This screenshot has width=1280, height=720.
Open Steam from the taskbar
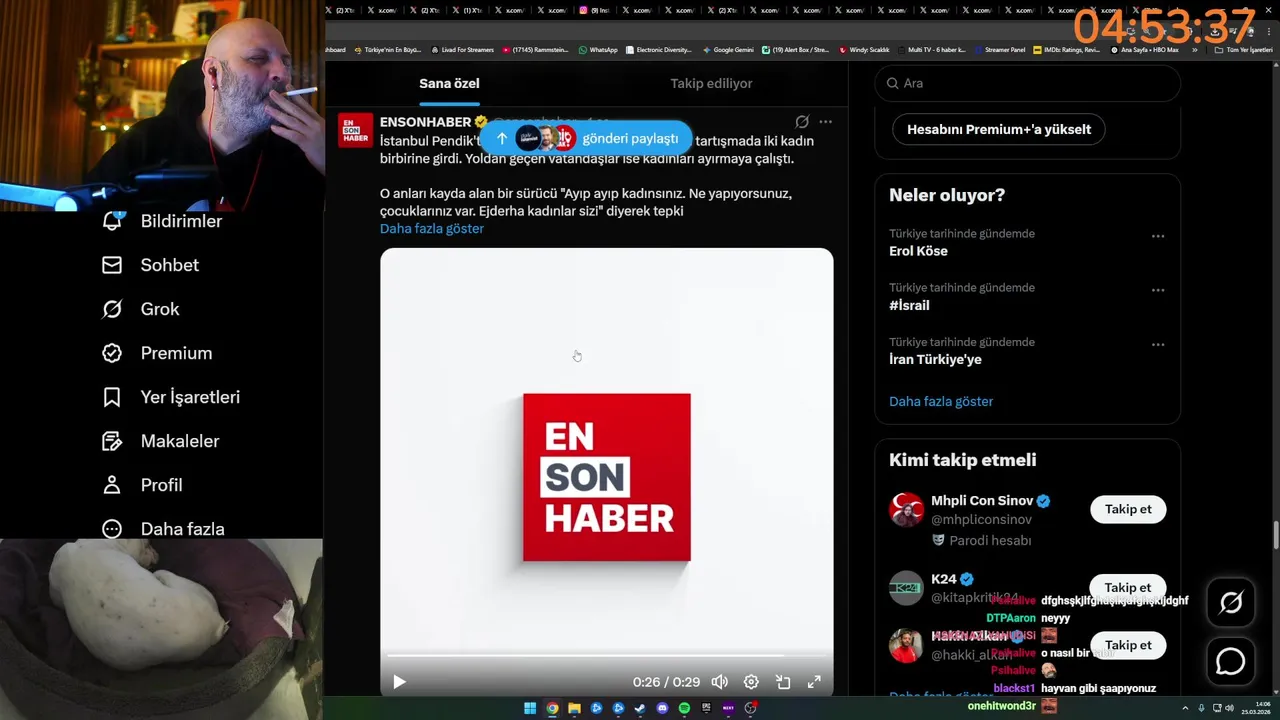[640, 708]
